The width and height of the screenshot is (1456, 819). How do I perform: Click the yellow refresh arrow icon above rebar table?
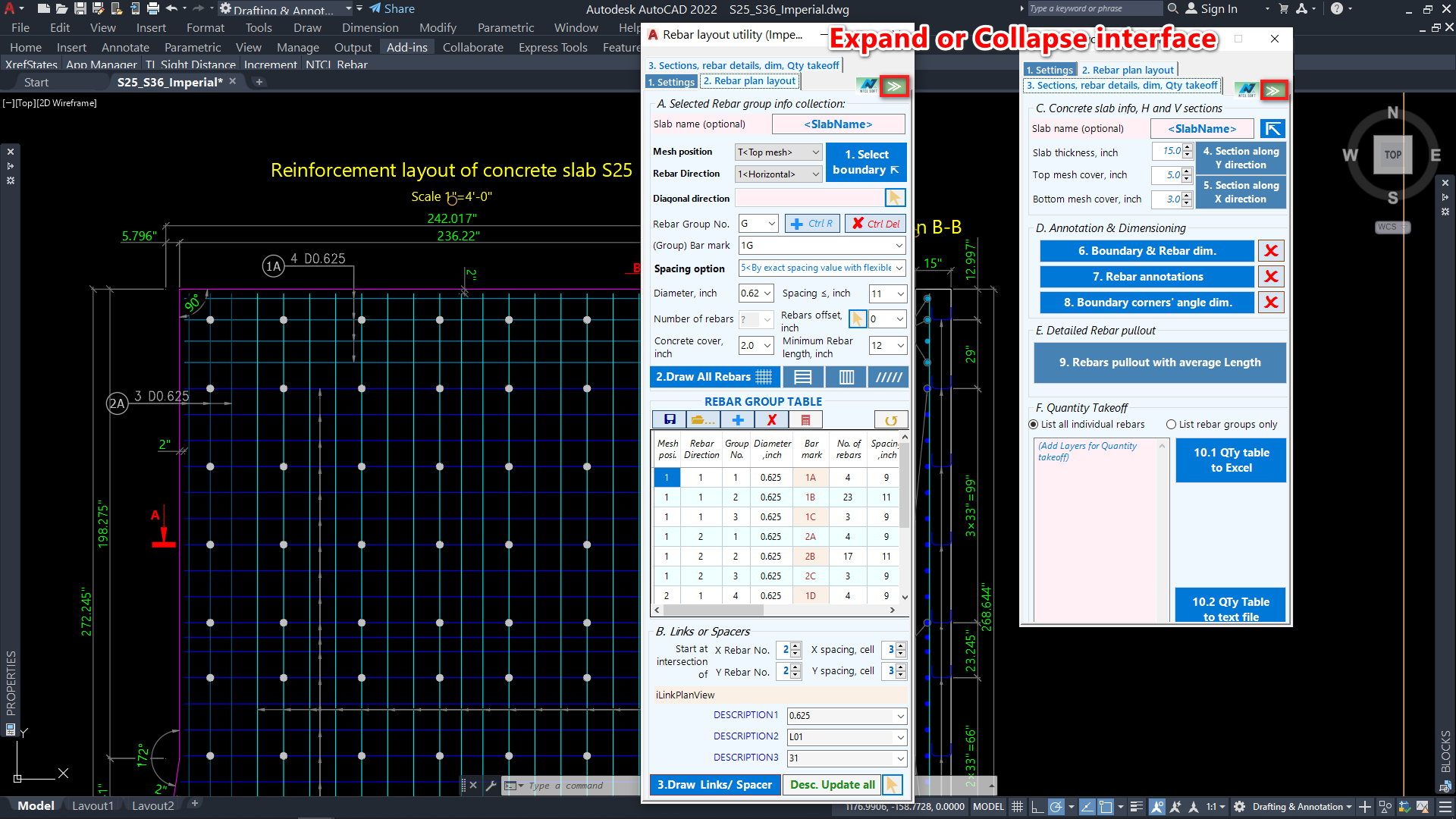[x=890, y=420]
